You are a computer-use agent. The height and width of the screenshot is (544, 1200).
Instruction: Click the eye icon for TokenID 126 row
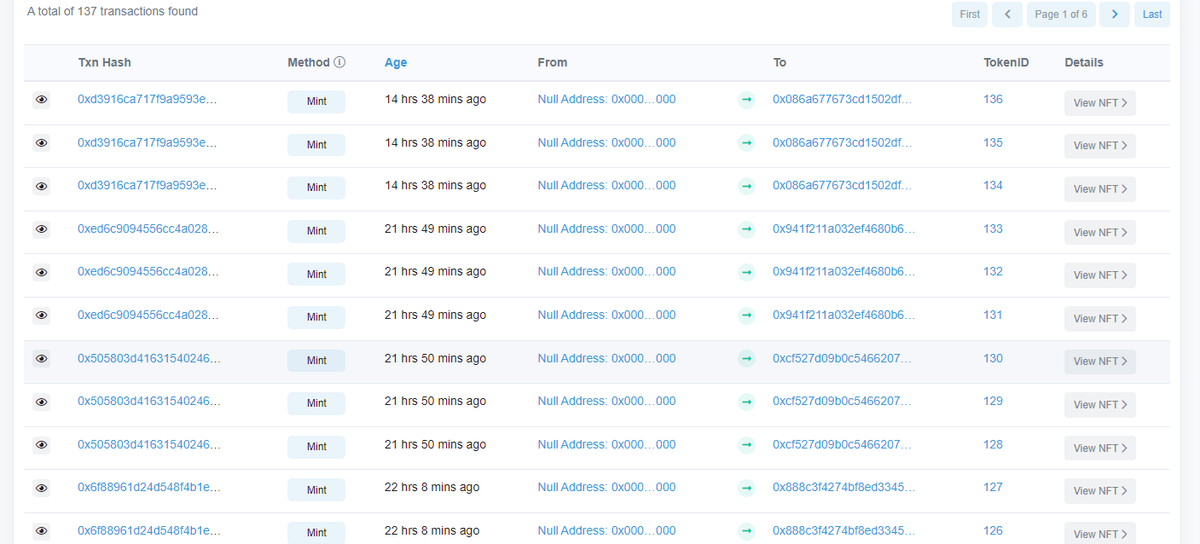click(41, 531)
